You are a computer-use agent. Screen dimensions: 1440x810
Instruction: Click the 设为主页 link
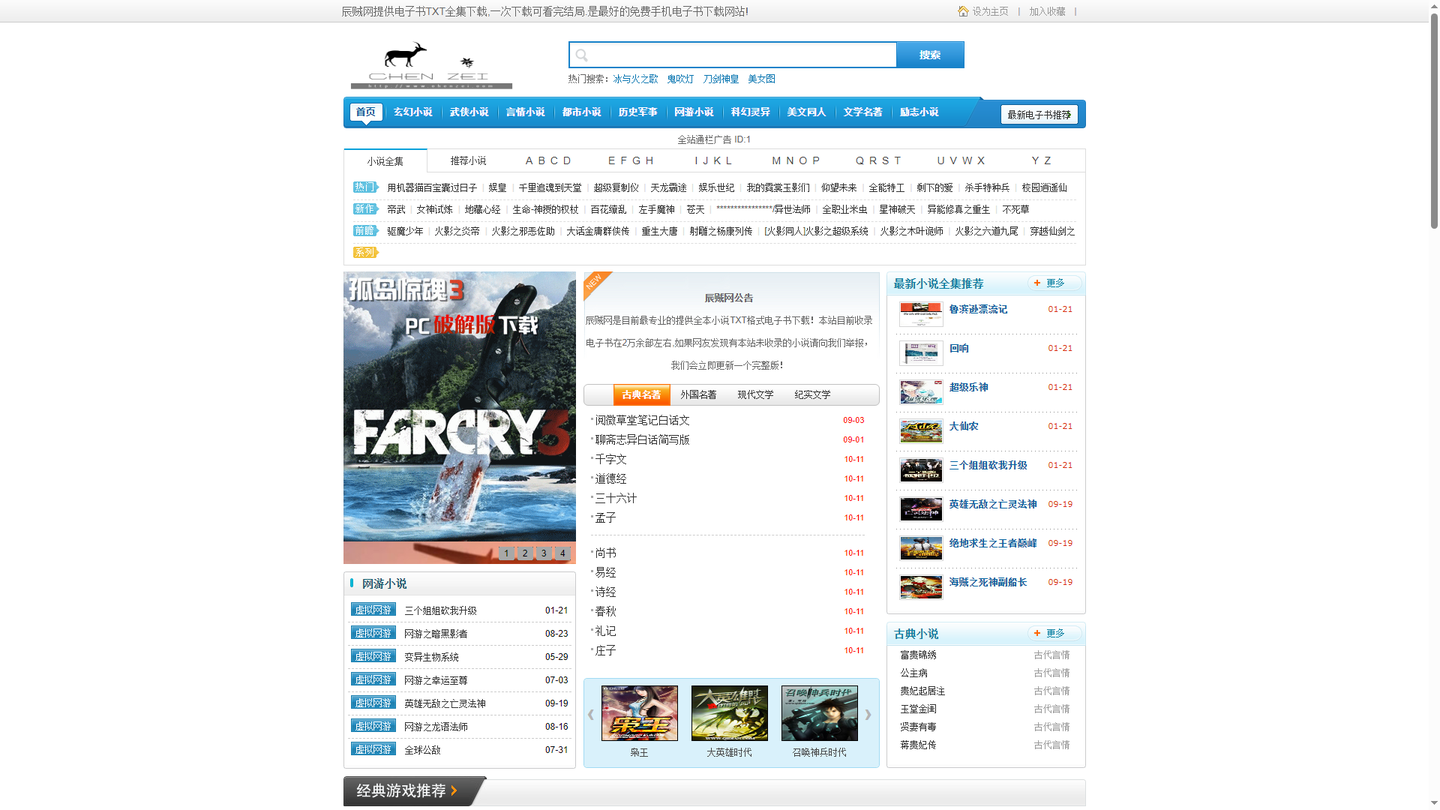[x=990, y=12]
